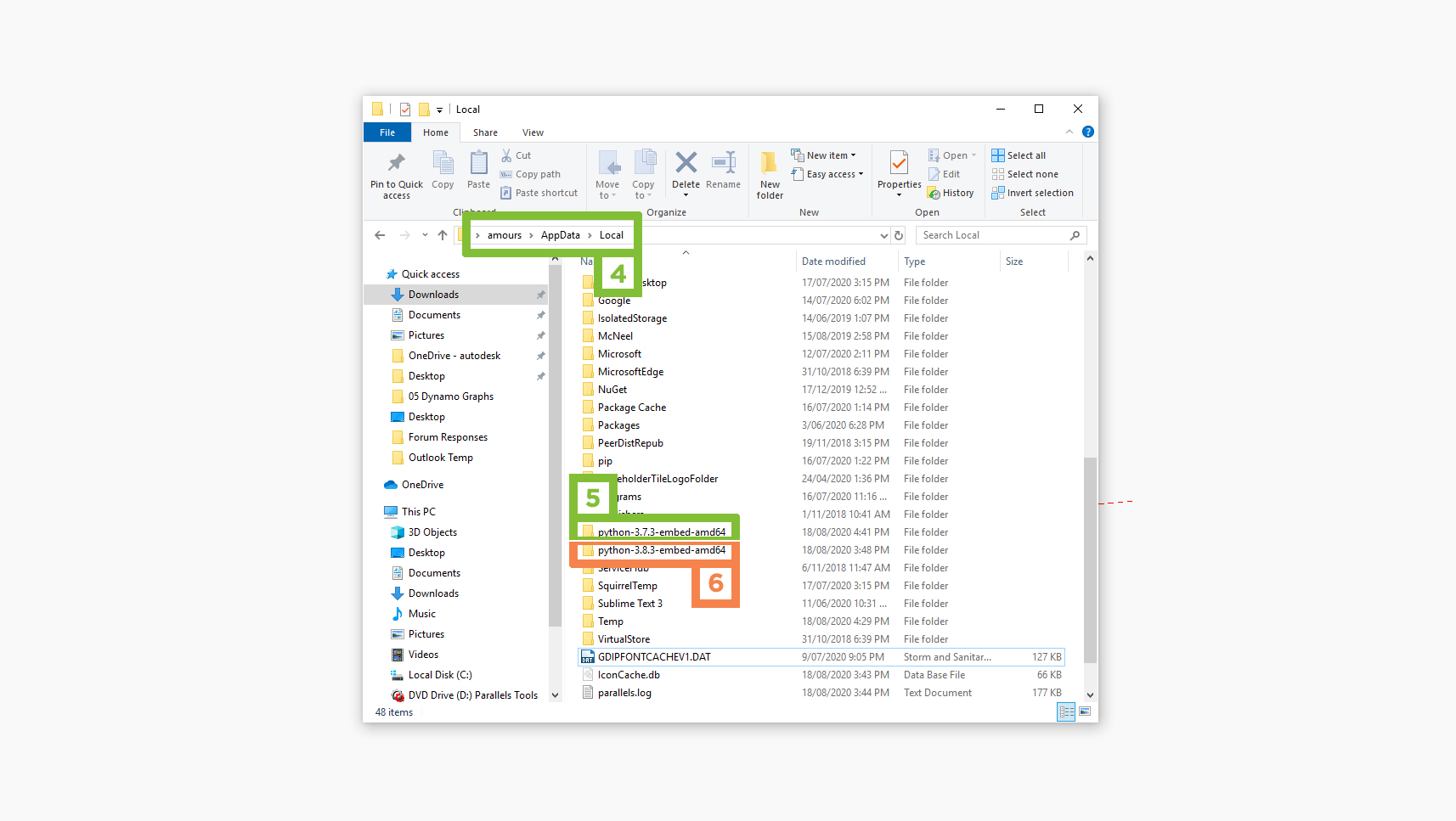This screenshot has width=1456, height=821.
Task: Switch to the View tab
Action: click(533, 132)
